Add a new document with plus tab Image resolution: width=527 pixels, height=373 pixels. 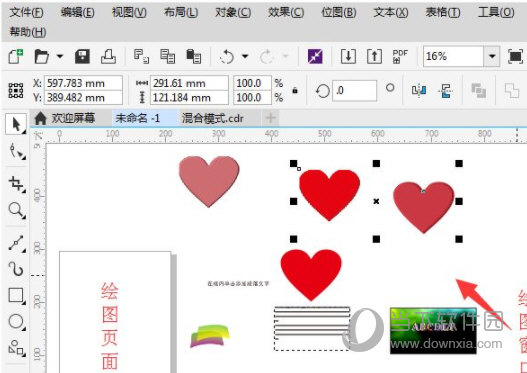pos(271,118)
